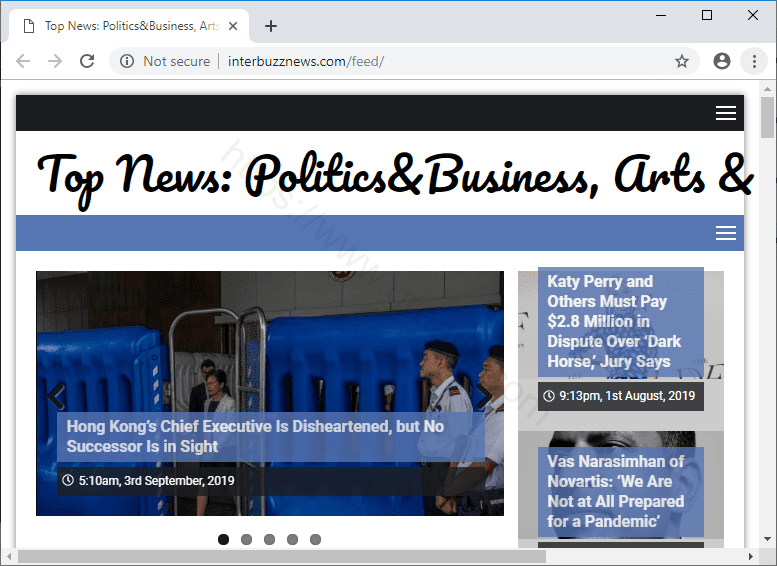Open the hamburger menu in the black bar
777x566 pixels.
click(x=725, y=113)
